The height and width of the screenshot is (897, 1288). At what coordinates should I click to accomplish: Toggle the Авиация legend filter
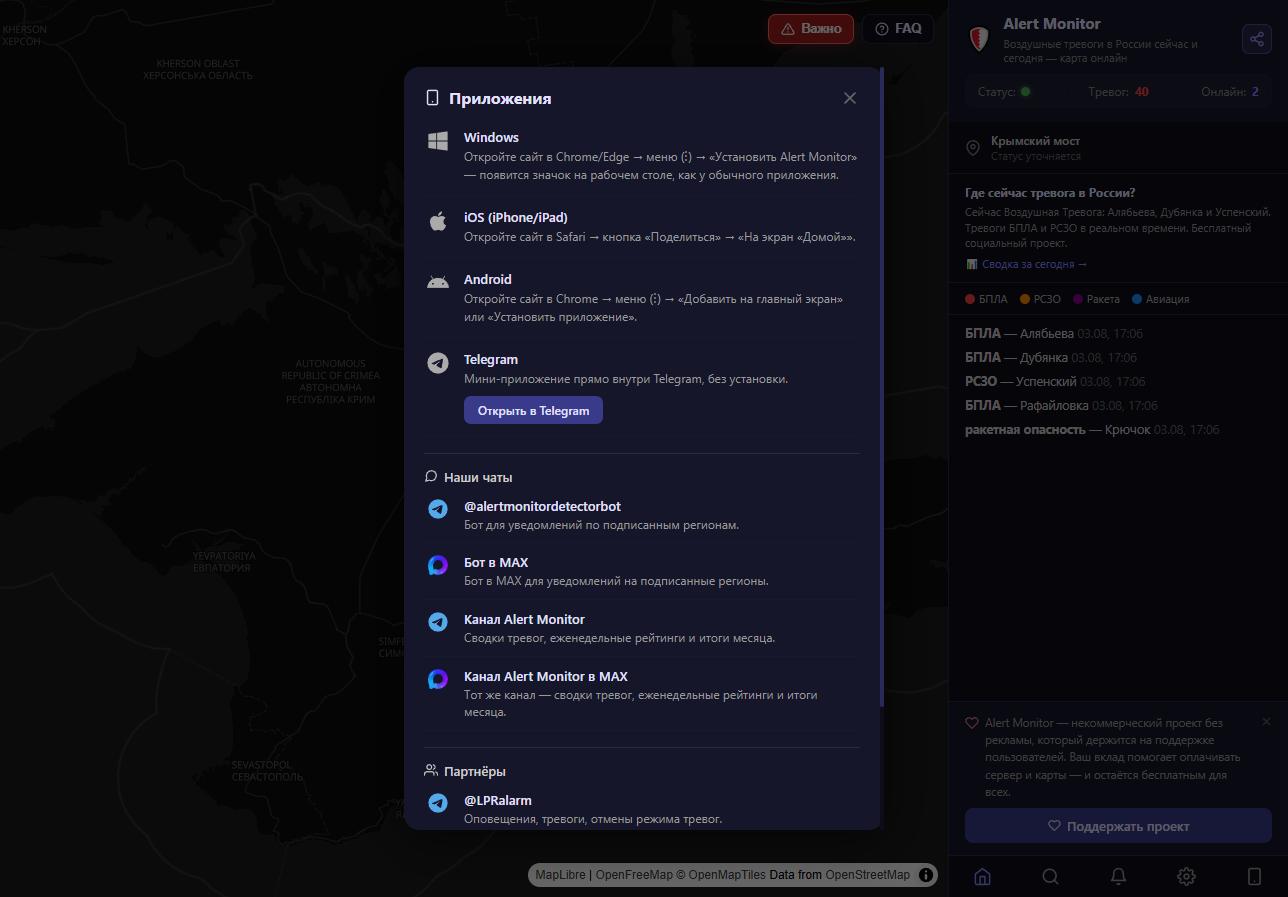pos(1160,299)
